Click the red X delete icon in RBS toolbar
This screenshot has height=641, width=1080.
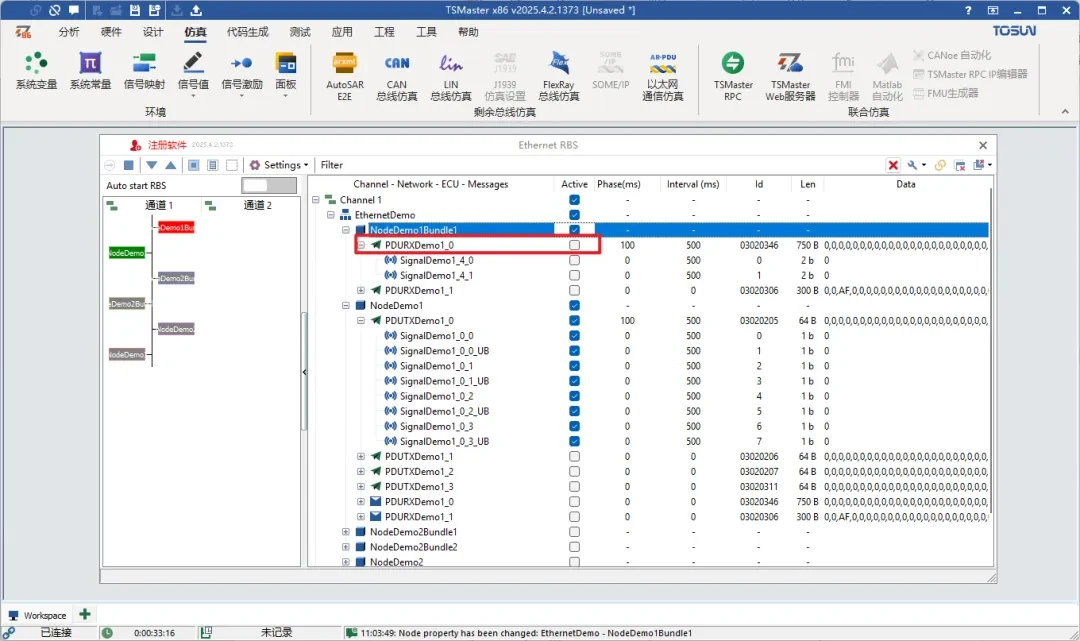click(893, 165)
